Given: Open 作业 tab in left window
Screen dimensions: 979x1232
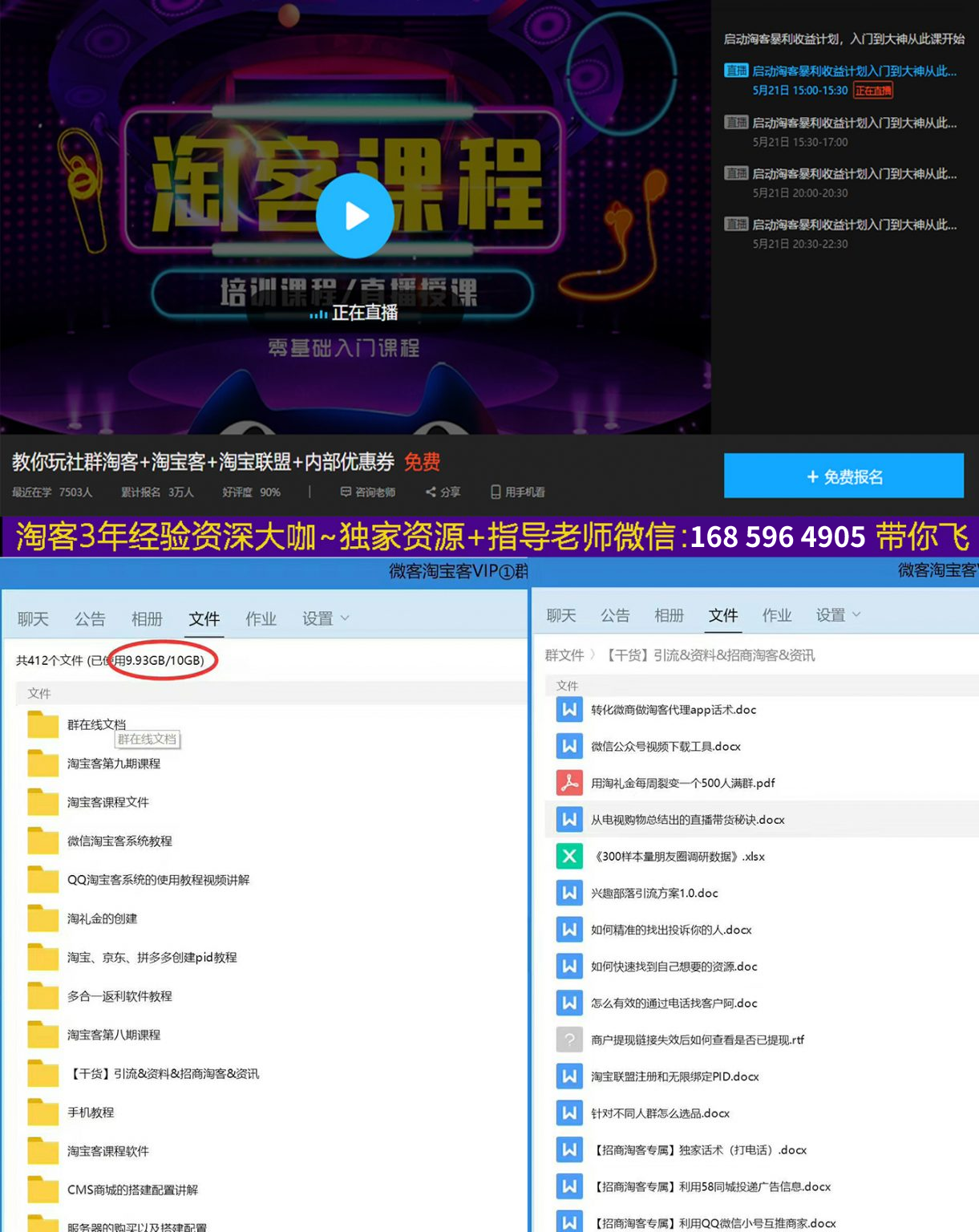Looking at the screenshot, I should 261,618.
